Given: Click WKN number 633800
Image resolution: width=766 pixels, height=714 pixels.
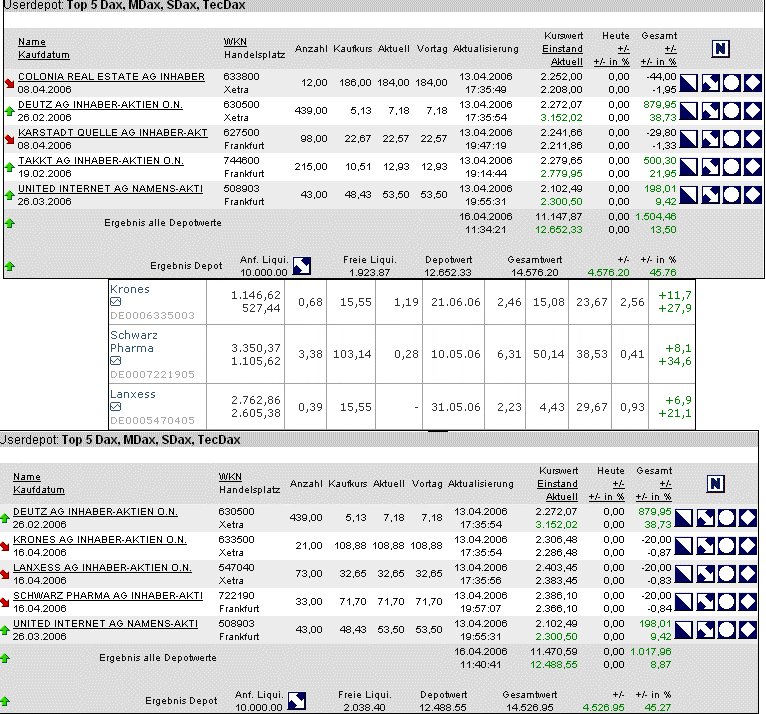Looking at the screenshot, I should (241, 77).
